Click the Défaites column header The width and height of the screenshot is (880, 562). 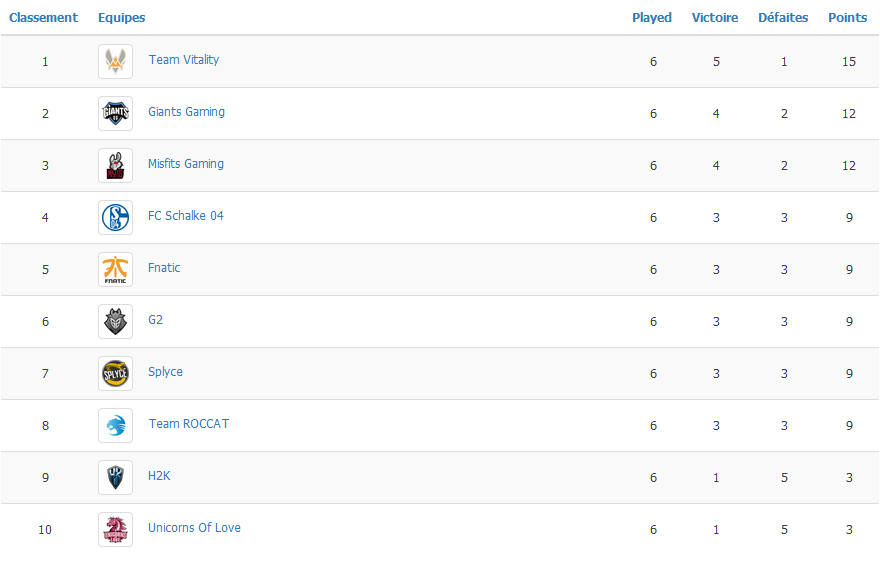pyautogui.click(x=783, y=17)
